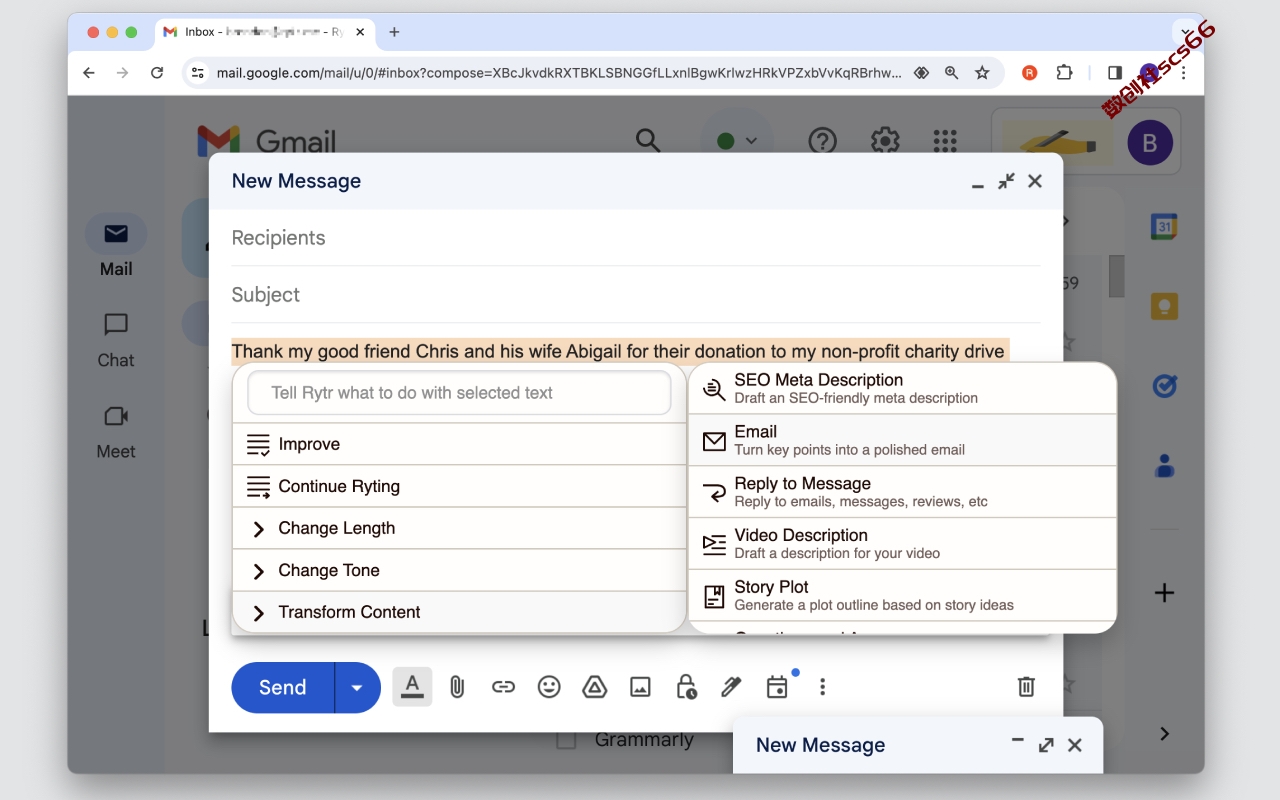Expand Change Length options
This screenshot has width=1280, height=800.
point(459,528)
